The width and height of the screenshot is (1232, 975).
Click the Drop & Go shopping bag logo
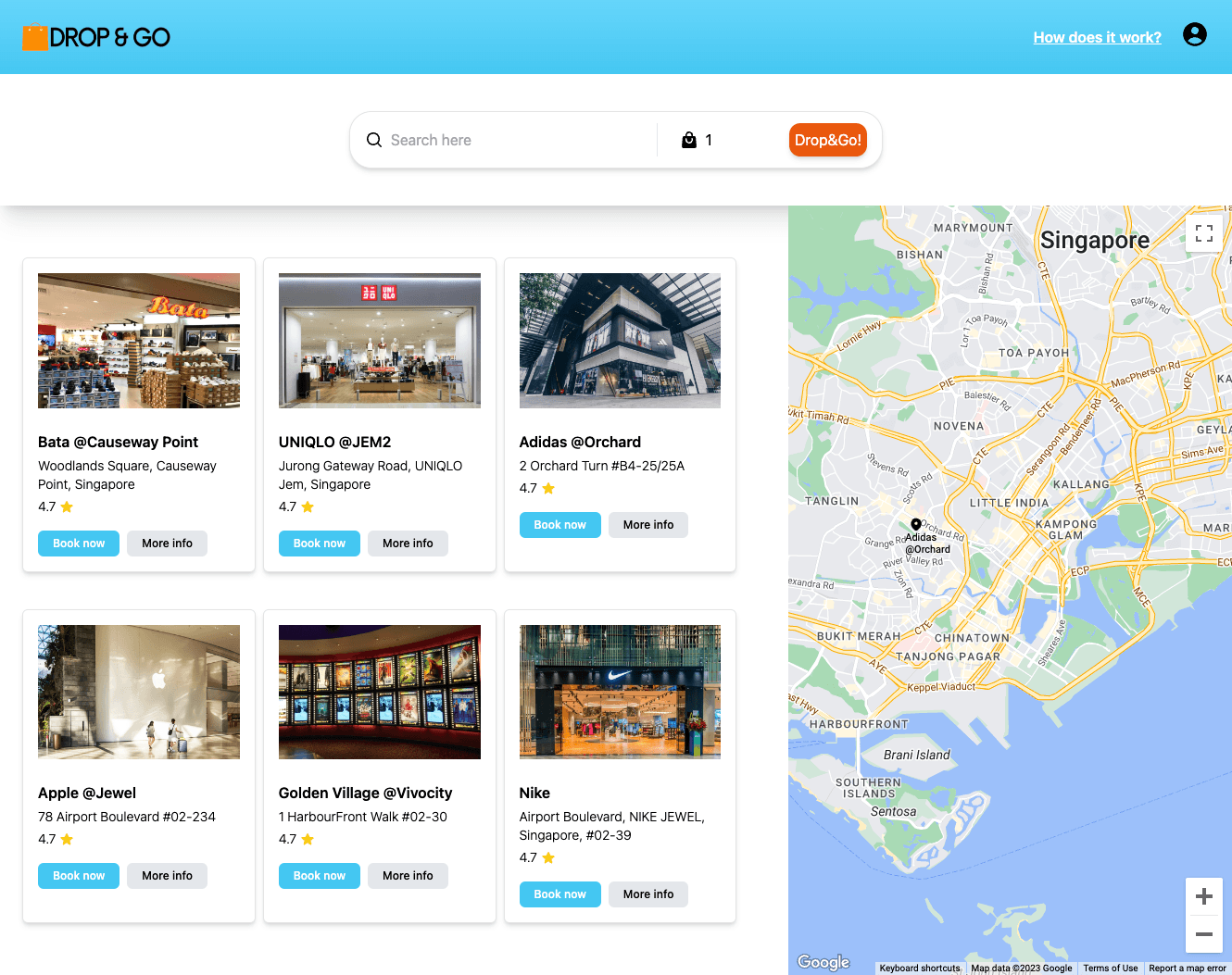pos(35,37)
